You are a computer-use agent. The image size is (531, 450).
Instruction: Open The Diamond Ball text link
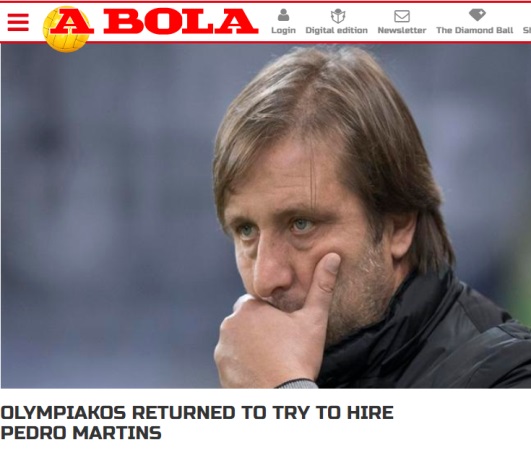click(475, 30)
